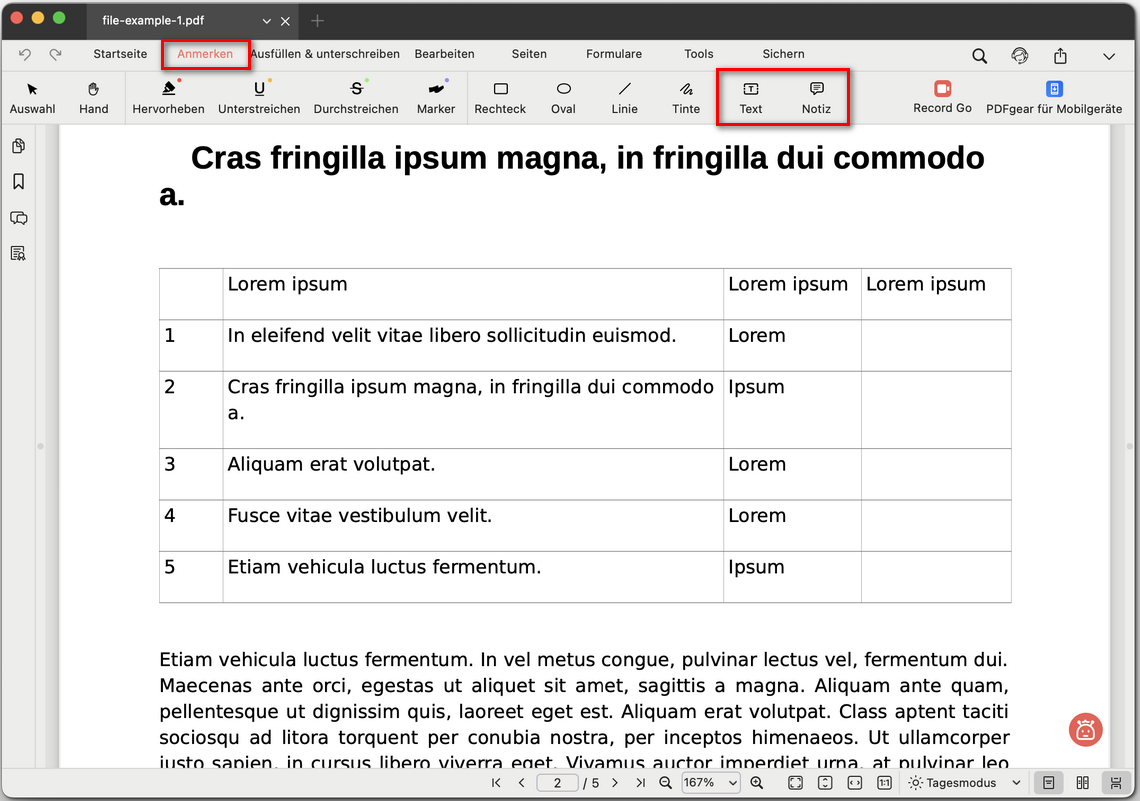Open the bookmarks panel in sidebar
Image resolution: width=1140 pixels, height=801 pixels.
click(x=18, y=182)
